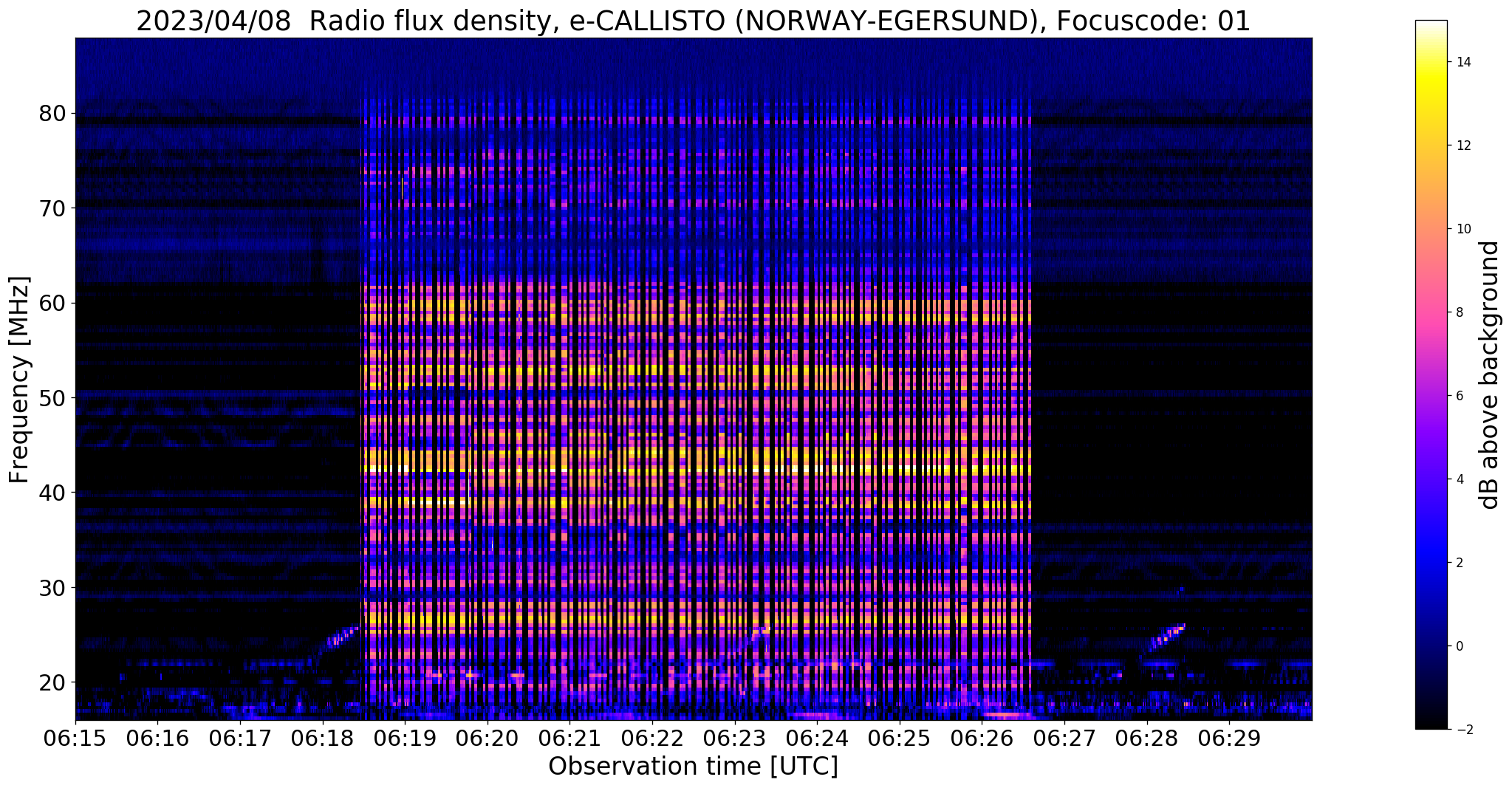Click the 80 MHz frequency tick label
The width and height of the screenshot is (1512, 788).
[53, 114]
